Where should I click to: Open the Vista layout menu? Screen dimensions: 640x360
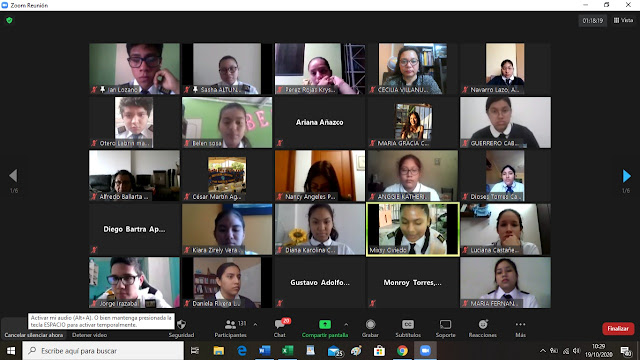(x=623, y=20)
